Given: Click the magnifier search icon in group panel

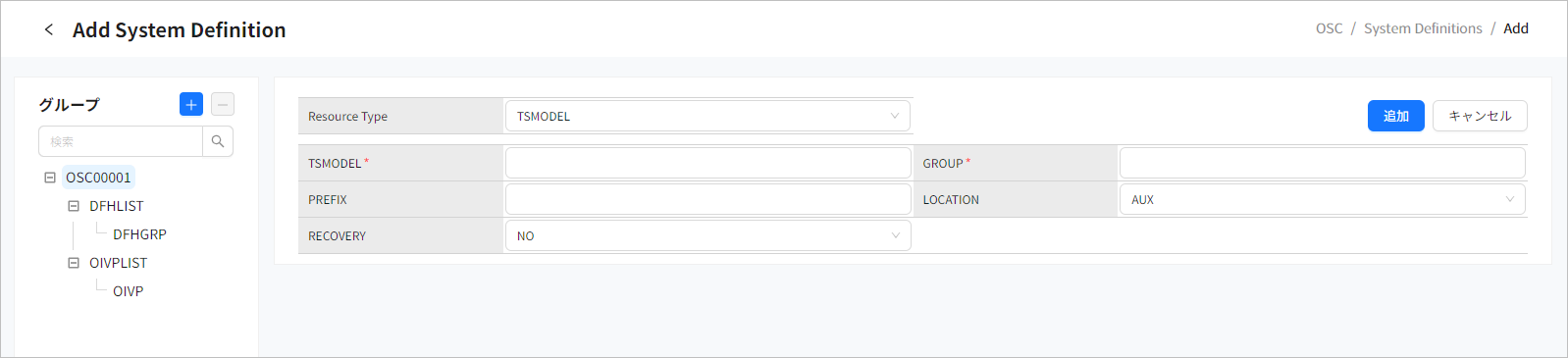Looking at the screenshot, I should (x=218, y=141).
